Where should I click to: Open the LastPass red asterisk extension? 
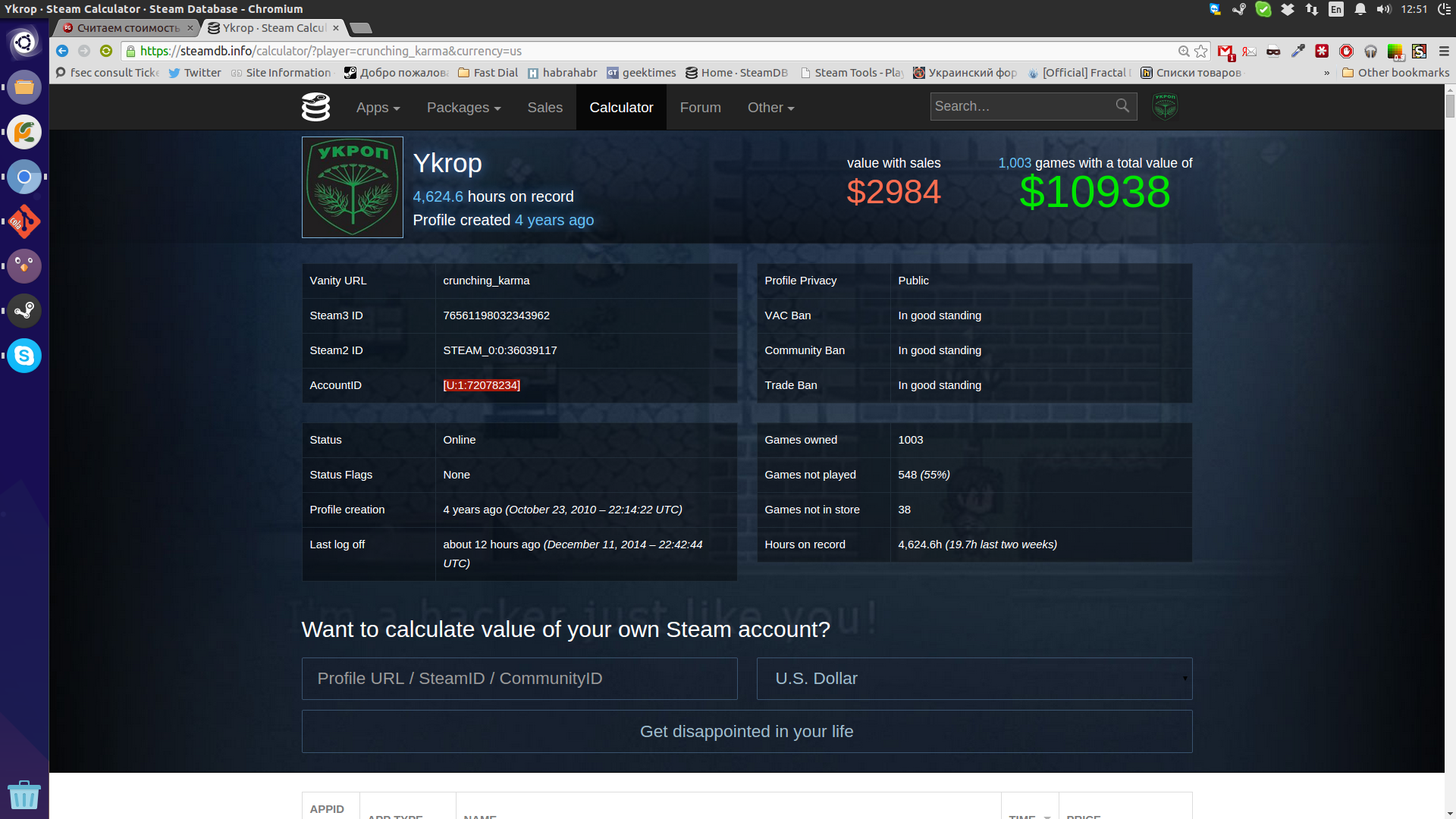coord(1323,52)
